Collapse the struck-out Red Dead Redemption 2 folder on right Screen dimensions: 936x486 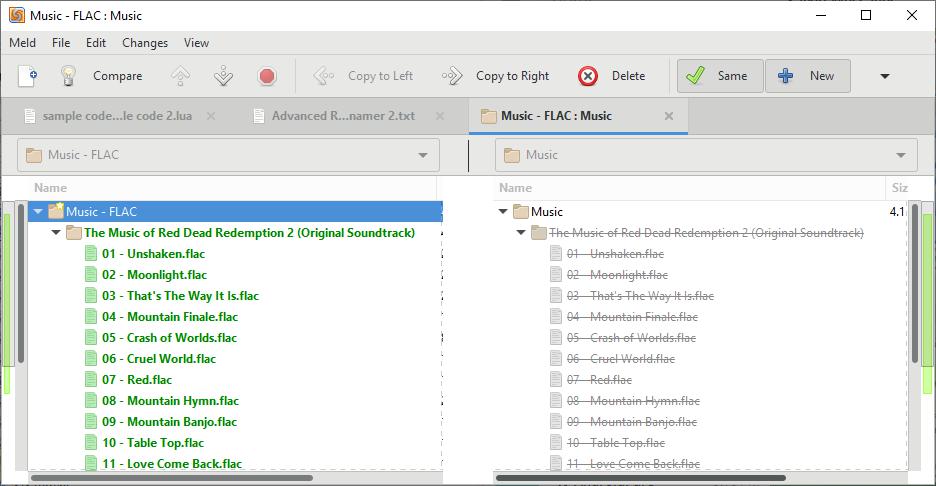(521, 232)
